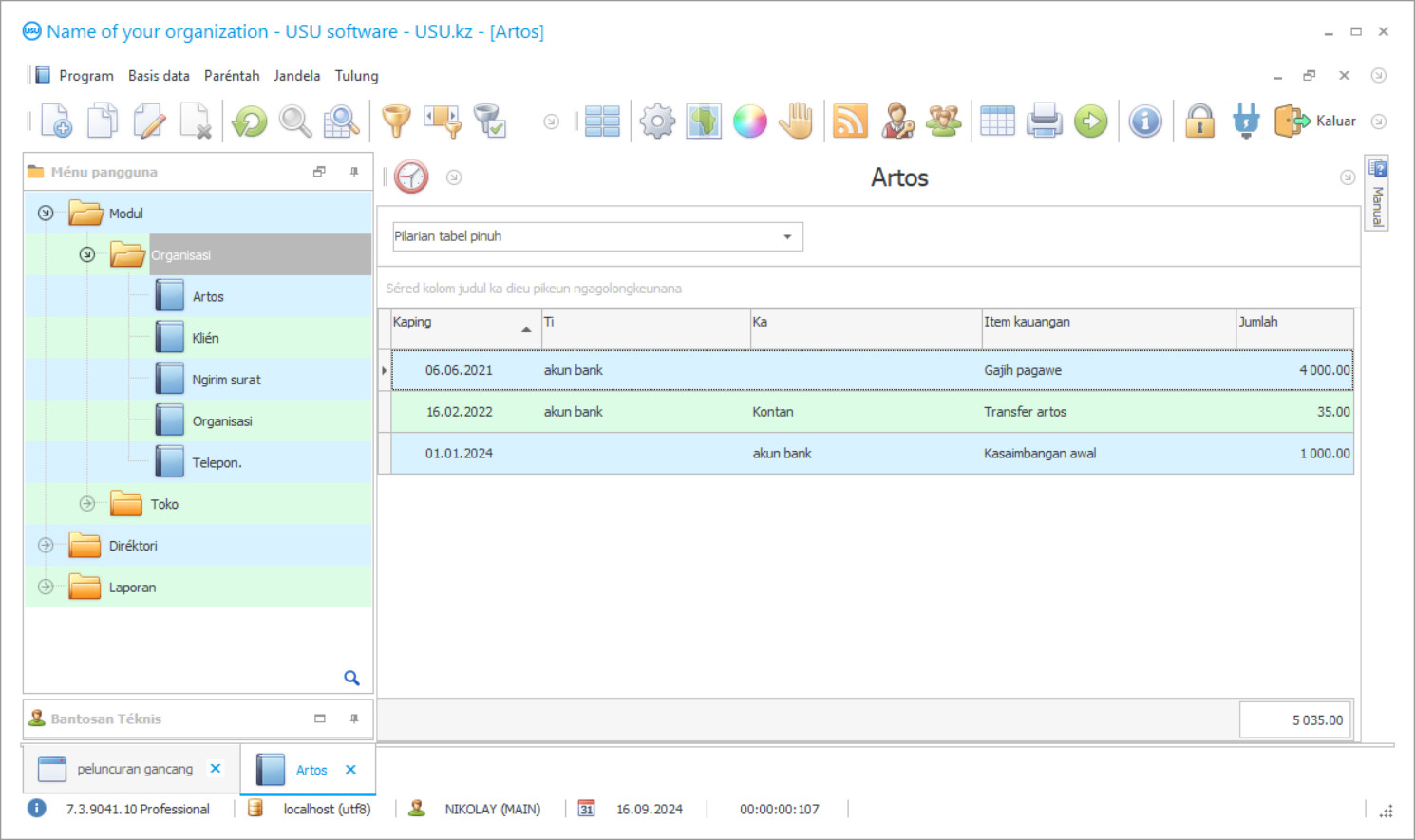Viewport: 1415px width, 840px height.
Task: Open the color wheel theme icon
Action: [749, 121]
